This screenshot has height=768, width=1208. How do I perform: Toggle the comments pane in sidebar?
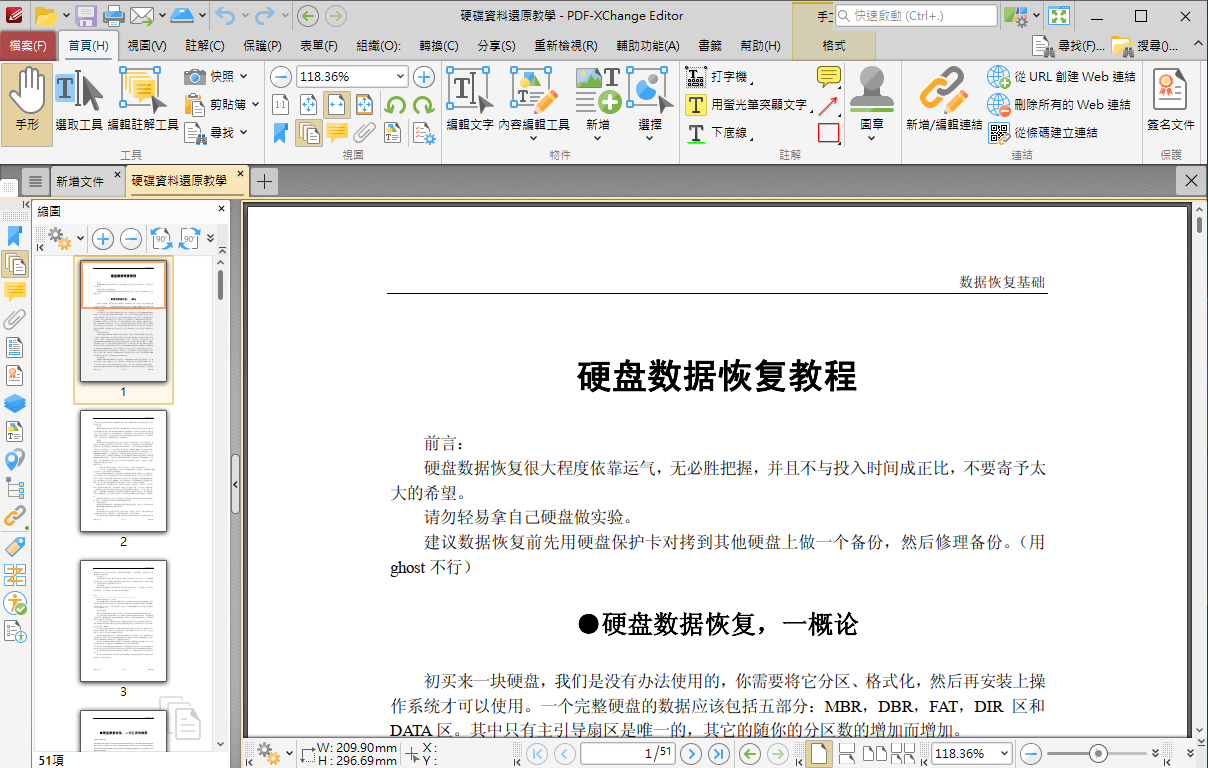[x=15, y=292]
